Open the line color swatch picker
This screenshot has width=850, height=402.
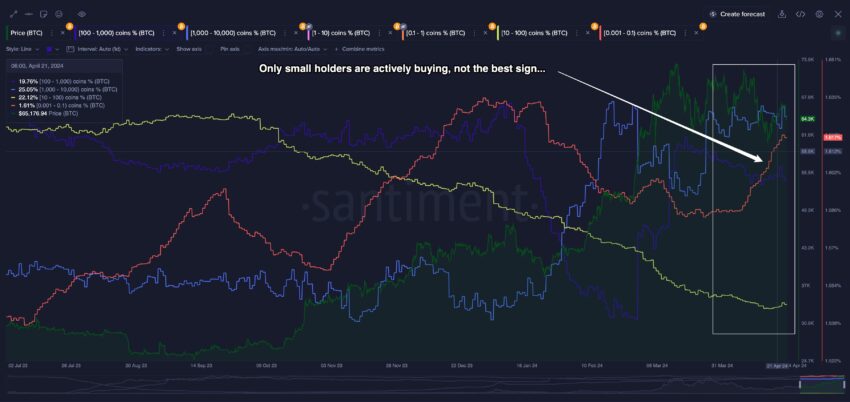(x=52, y=48)
